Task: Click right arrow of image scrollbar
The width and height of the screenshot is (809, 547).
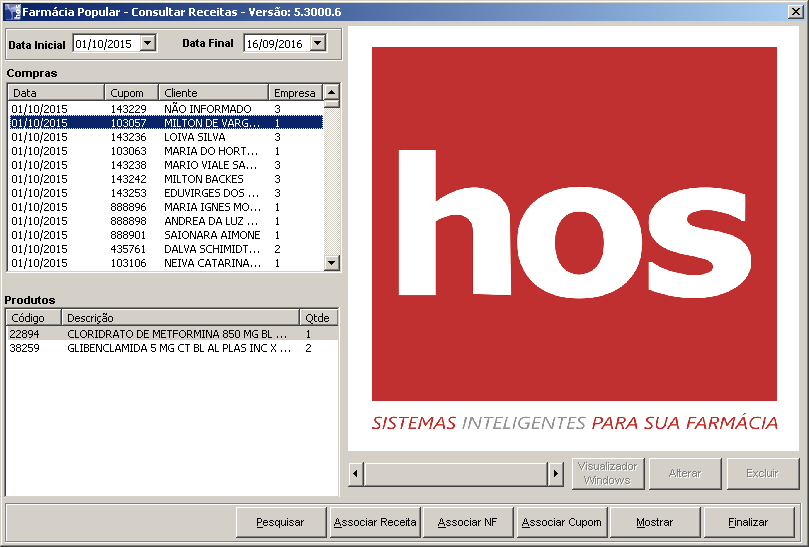Action: tap(556, 473)
